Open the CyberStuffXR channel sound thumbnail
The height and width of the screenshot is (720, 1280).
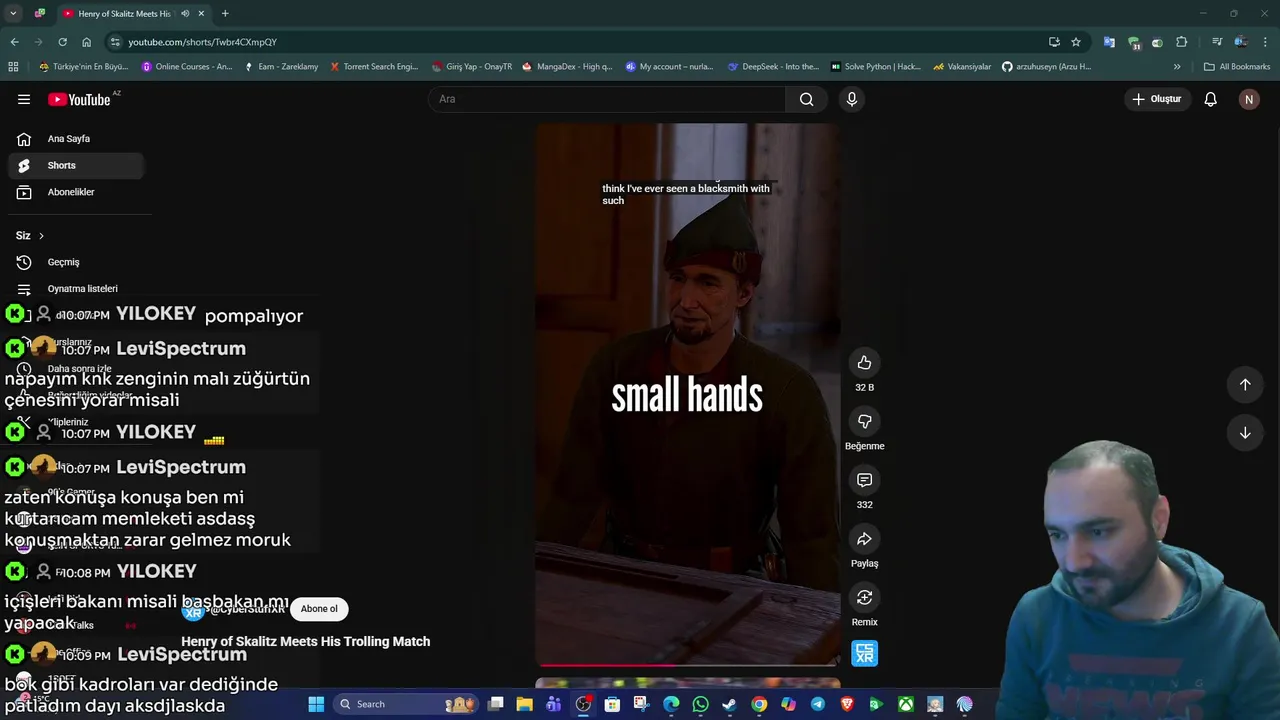coord(865,654)
